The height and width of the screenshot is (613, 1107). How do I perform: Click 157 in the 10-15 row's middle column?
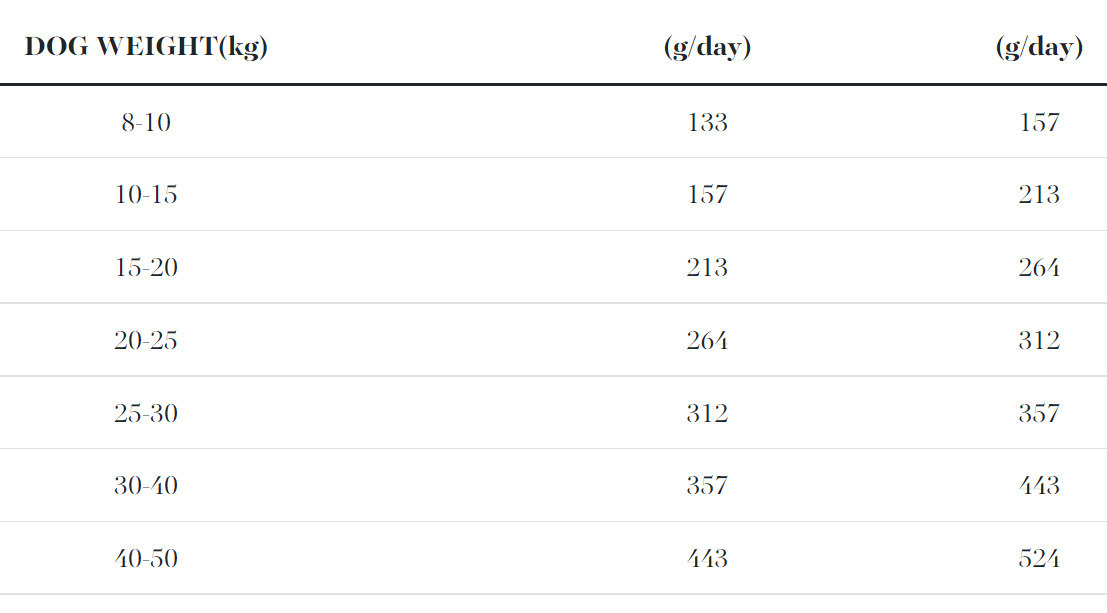click(707, 194)
